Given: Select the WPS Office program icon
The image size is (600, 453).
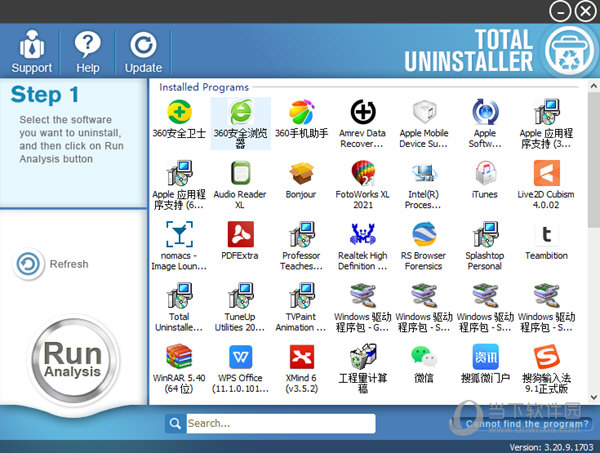Looking at the screenshot, I should (240, 356).
